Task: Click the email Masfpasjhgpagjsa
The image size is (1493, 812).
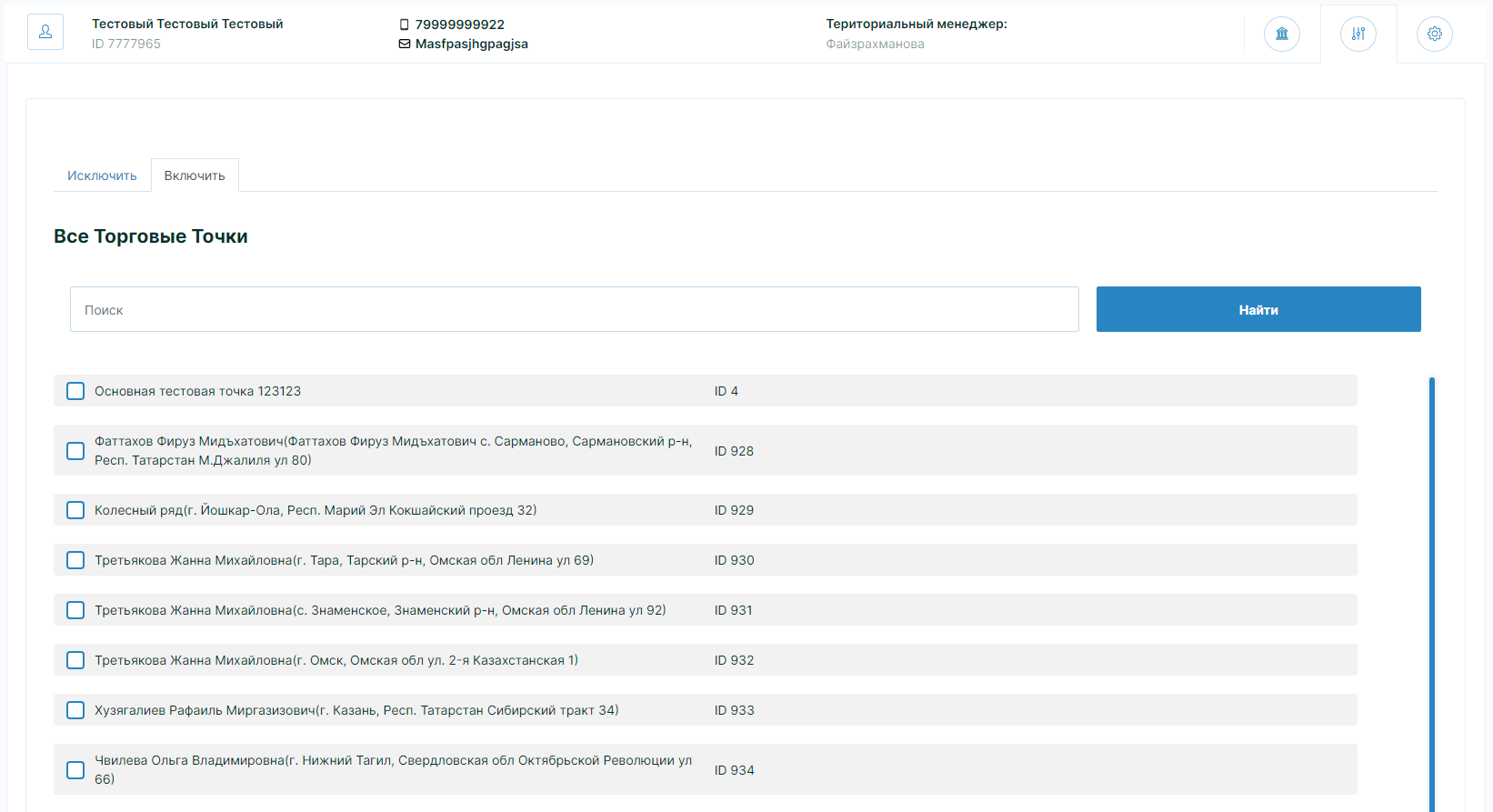Action: tap(471, 44)
